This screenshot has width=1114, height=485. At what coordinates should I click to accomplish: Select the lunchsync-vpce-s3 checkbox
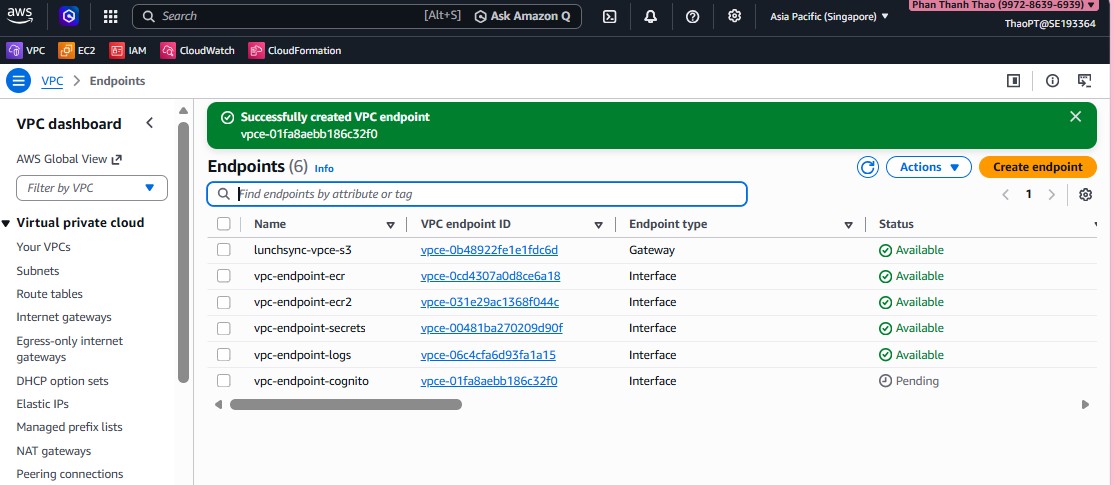(x=224, y=250)
